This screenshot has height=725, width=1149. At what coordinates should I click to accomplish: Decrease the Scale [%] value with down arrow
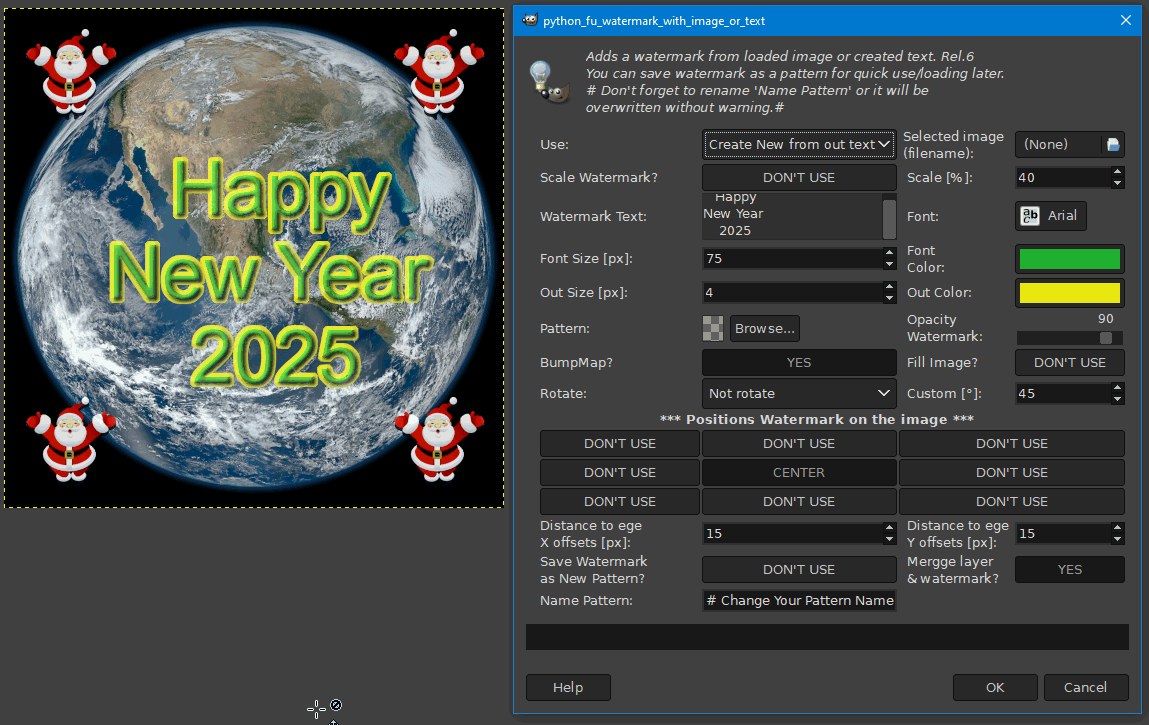click(1117, 183)
